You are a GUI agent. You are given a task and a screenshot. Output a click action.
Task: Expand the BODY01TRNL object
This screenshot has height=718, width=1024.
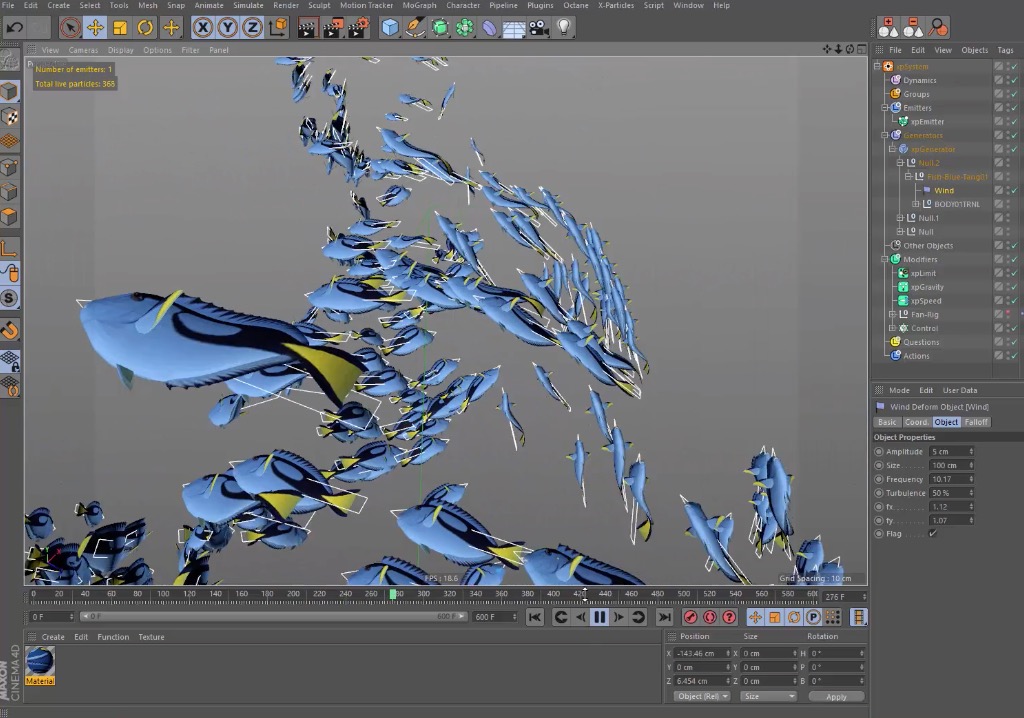point(914,203)
